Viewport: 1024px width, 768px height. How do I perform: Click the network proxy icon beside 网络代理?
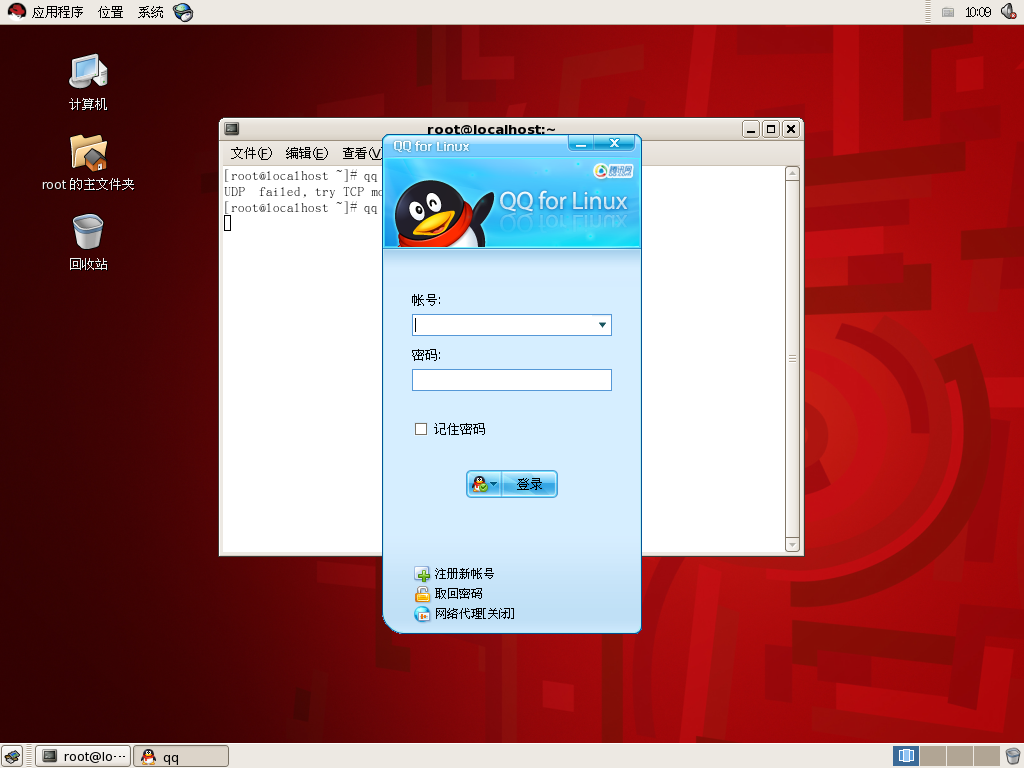[x=422, y=614]
